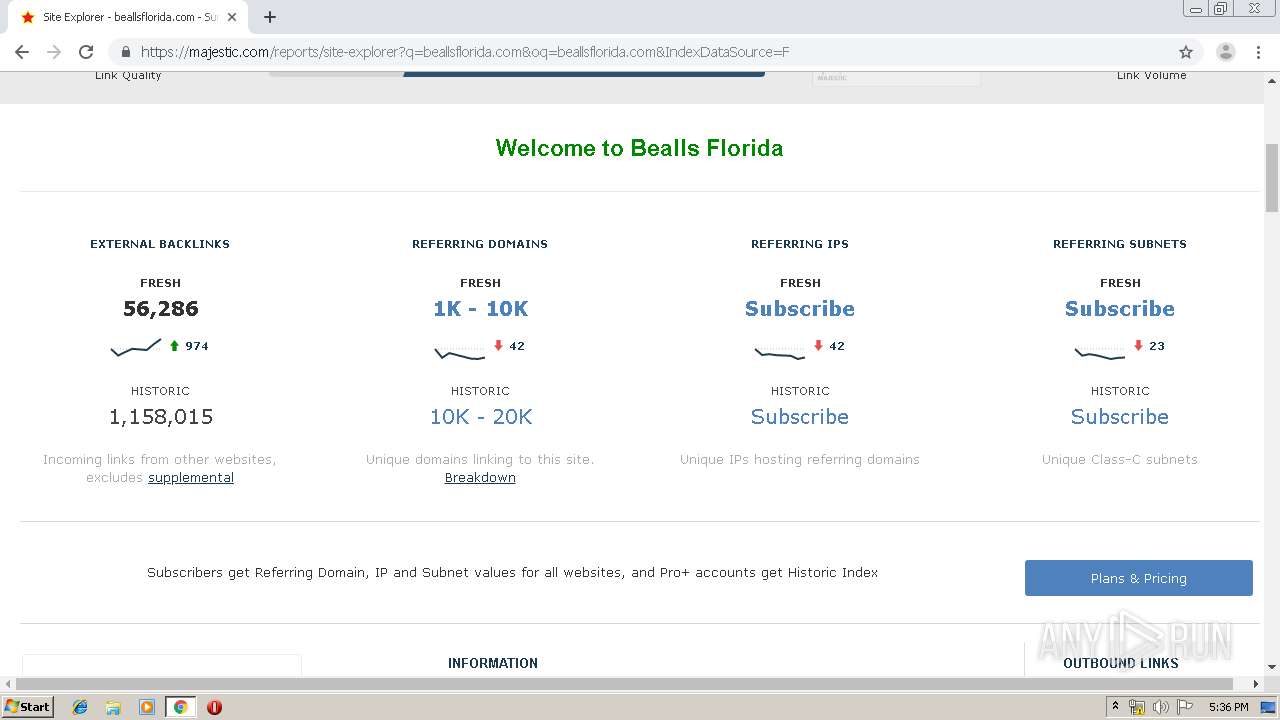Click the browser forward arrow

coord(54,52)
